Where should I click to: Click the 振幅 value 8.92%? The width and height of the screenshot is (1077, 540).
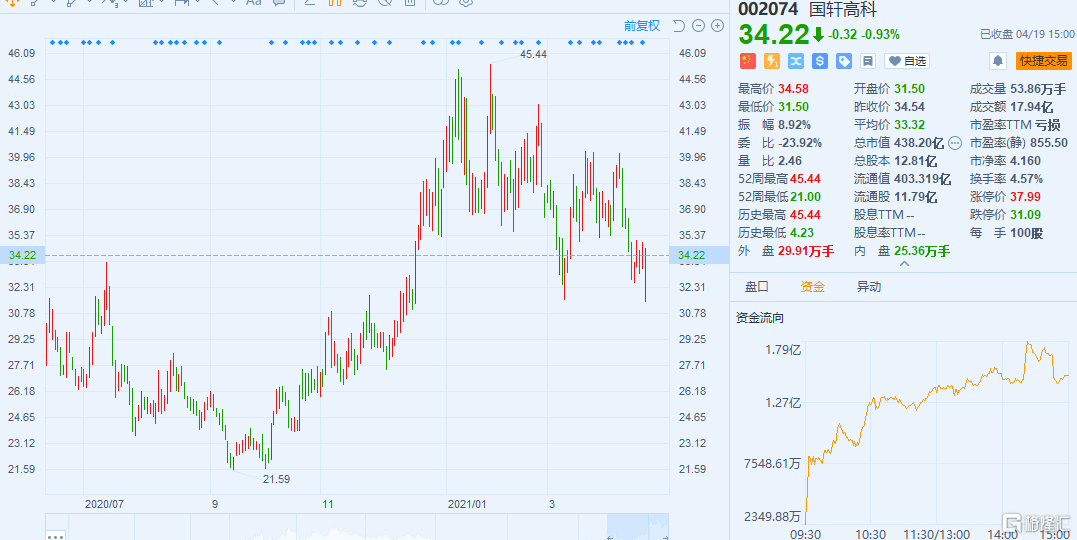tap(795, 124)
